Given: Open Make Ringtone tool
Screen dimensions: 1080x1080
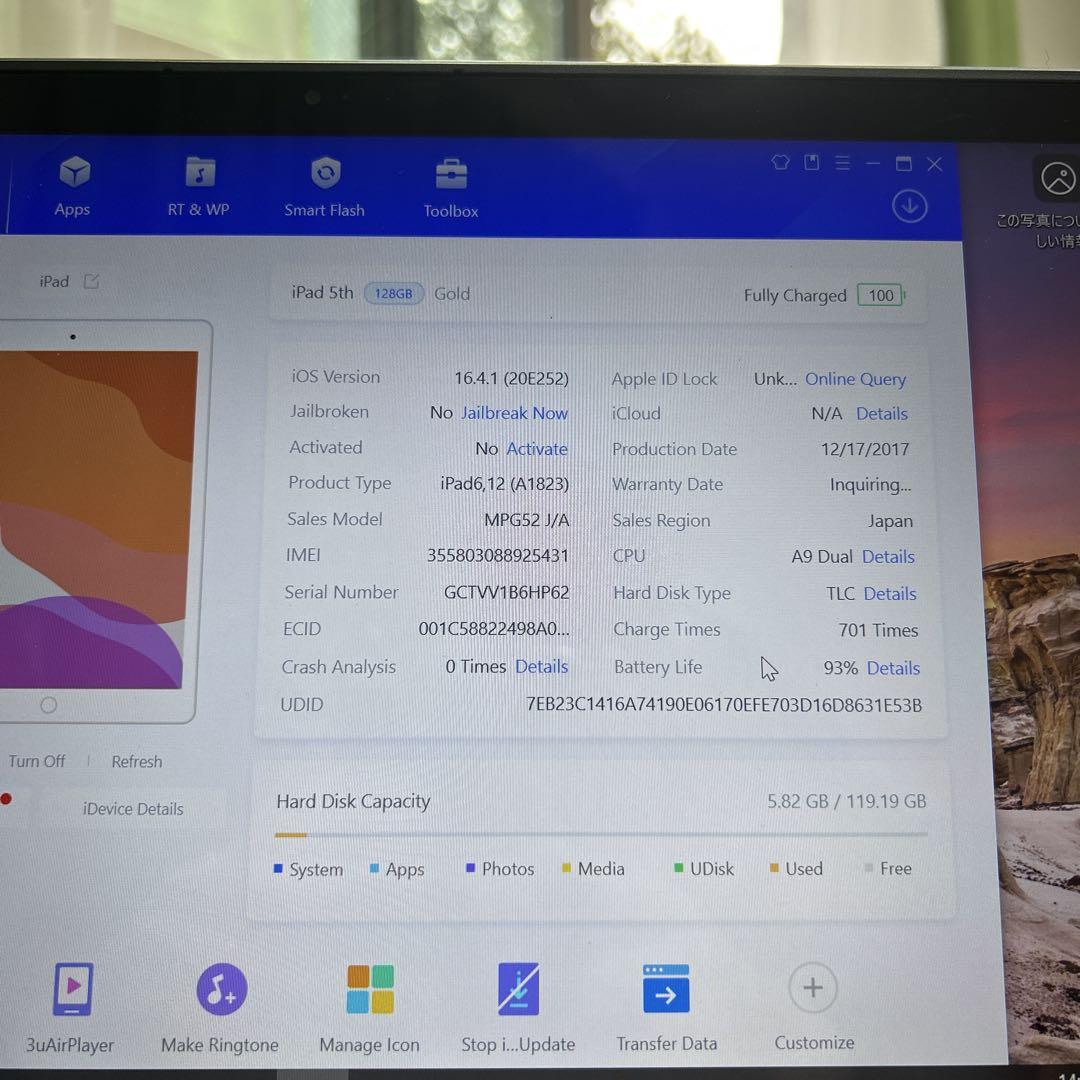Looking at the screenshot, I should [220, 1008].
